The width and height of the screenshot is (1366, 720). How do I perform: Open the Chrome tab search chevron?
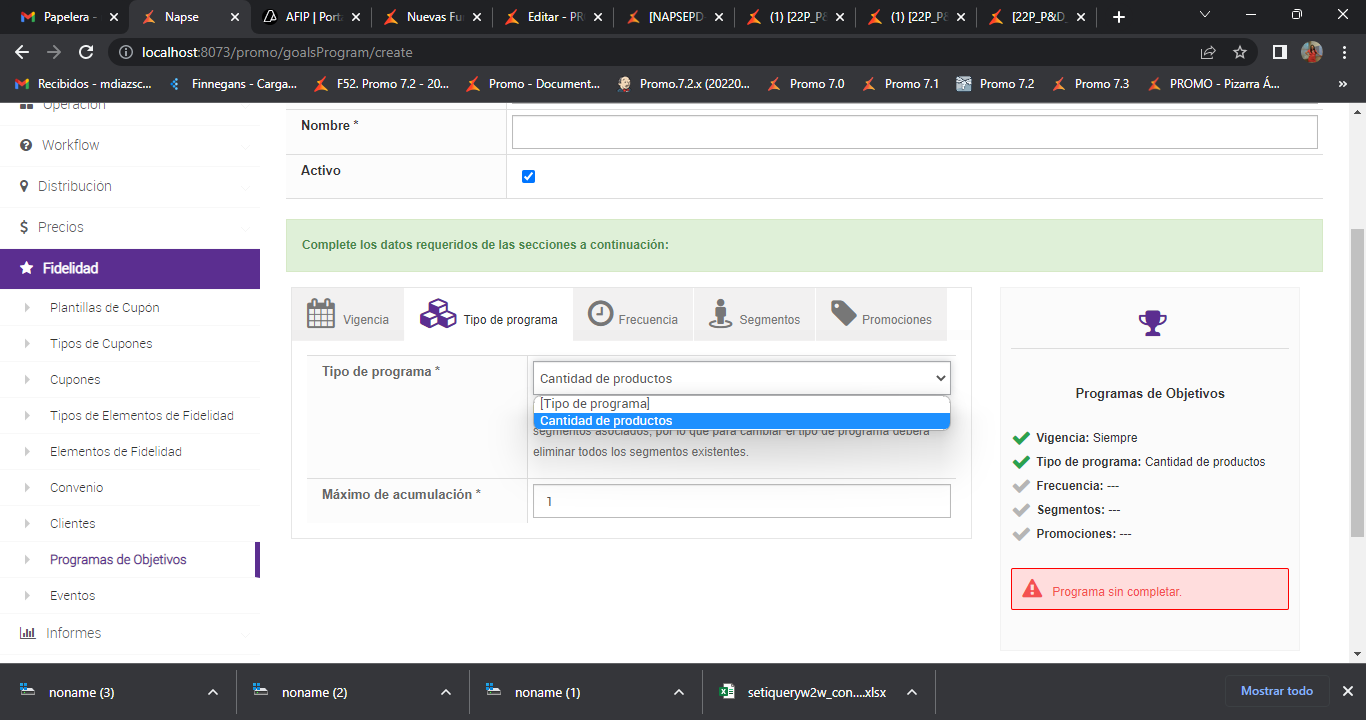(1204, 15)
